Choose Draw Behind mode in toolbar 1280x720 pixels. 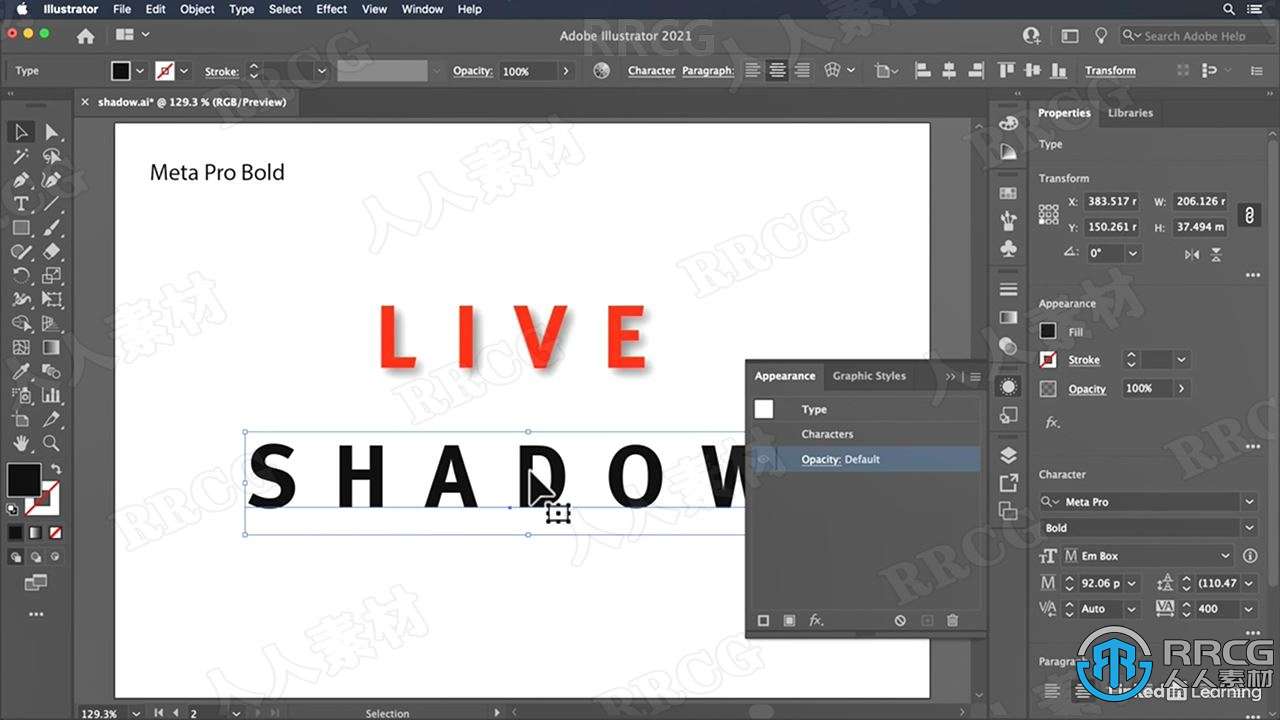(36, 557)
